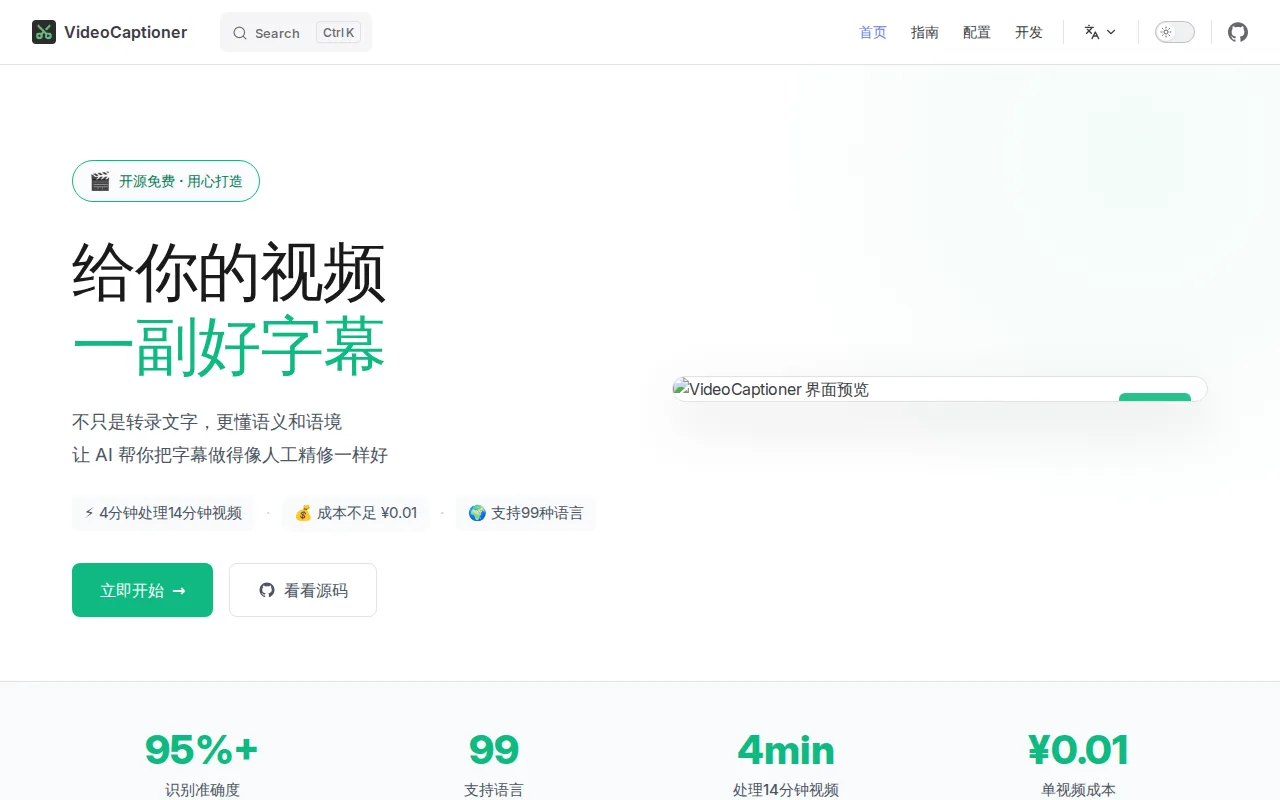Click the 让 AI 帮你把字幕做得像人工精修一样好 line
The width and height of the screenshot is (1280, 800).
coord(230,455)
